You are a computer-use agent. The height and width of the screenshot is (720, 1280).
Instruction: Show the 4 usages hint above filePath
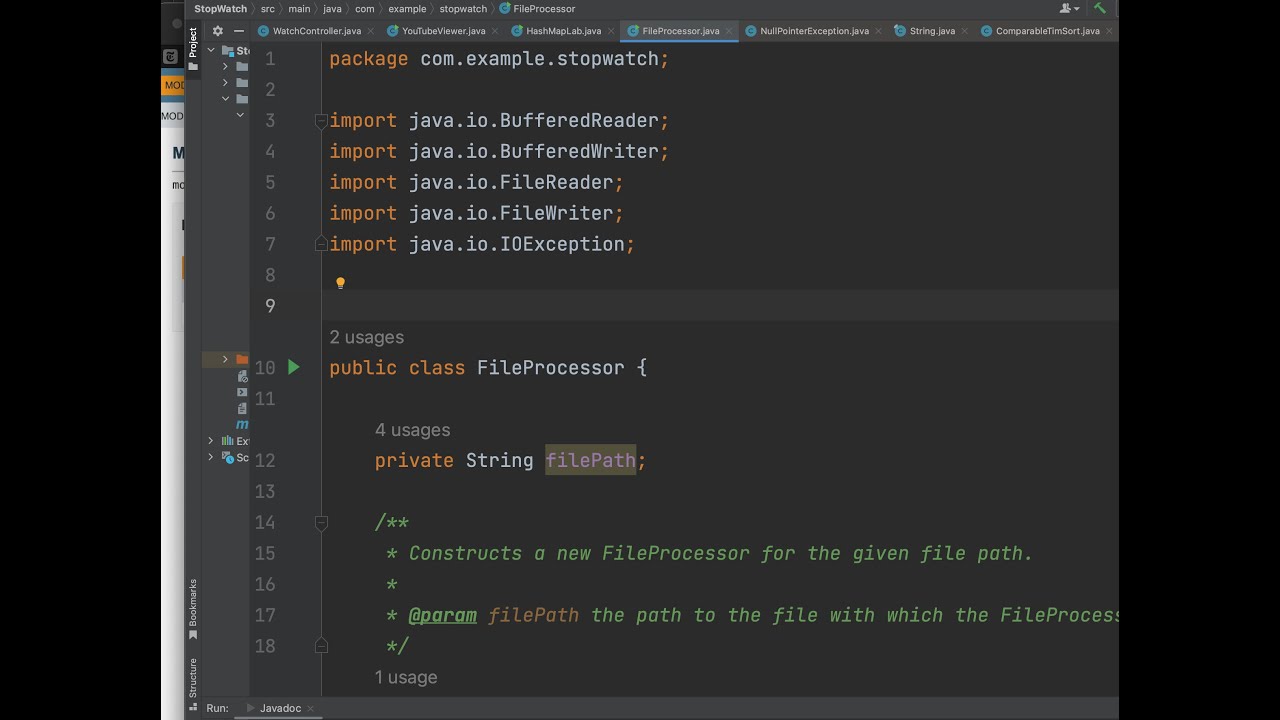[x=412, y=430]
